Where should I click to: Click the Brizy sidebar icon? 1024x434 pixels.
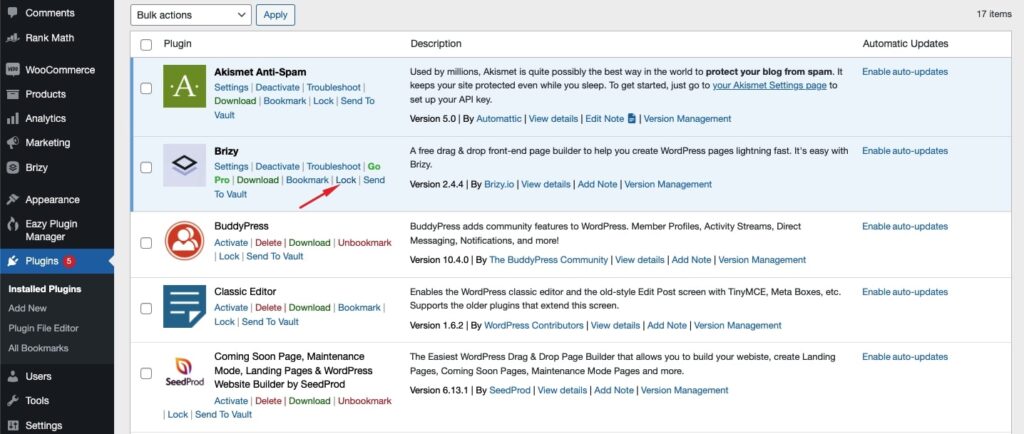[x=12, y=168]
